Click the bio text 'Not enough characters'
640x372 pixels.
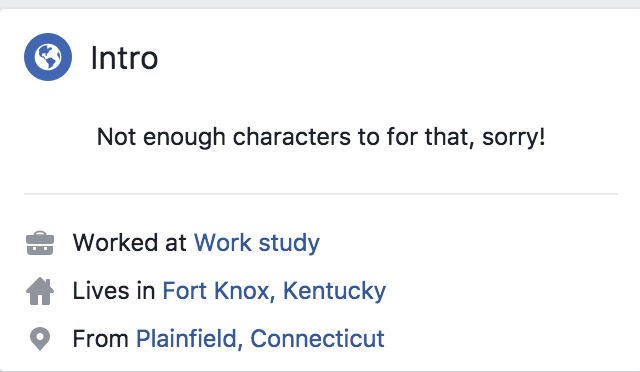(224, 137)
